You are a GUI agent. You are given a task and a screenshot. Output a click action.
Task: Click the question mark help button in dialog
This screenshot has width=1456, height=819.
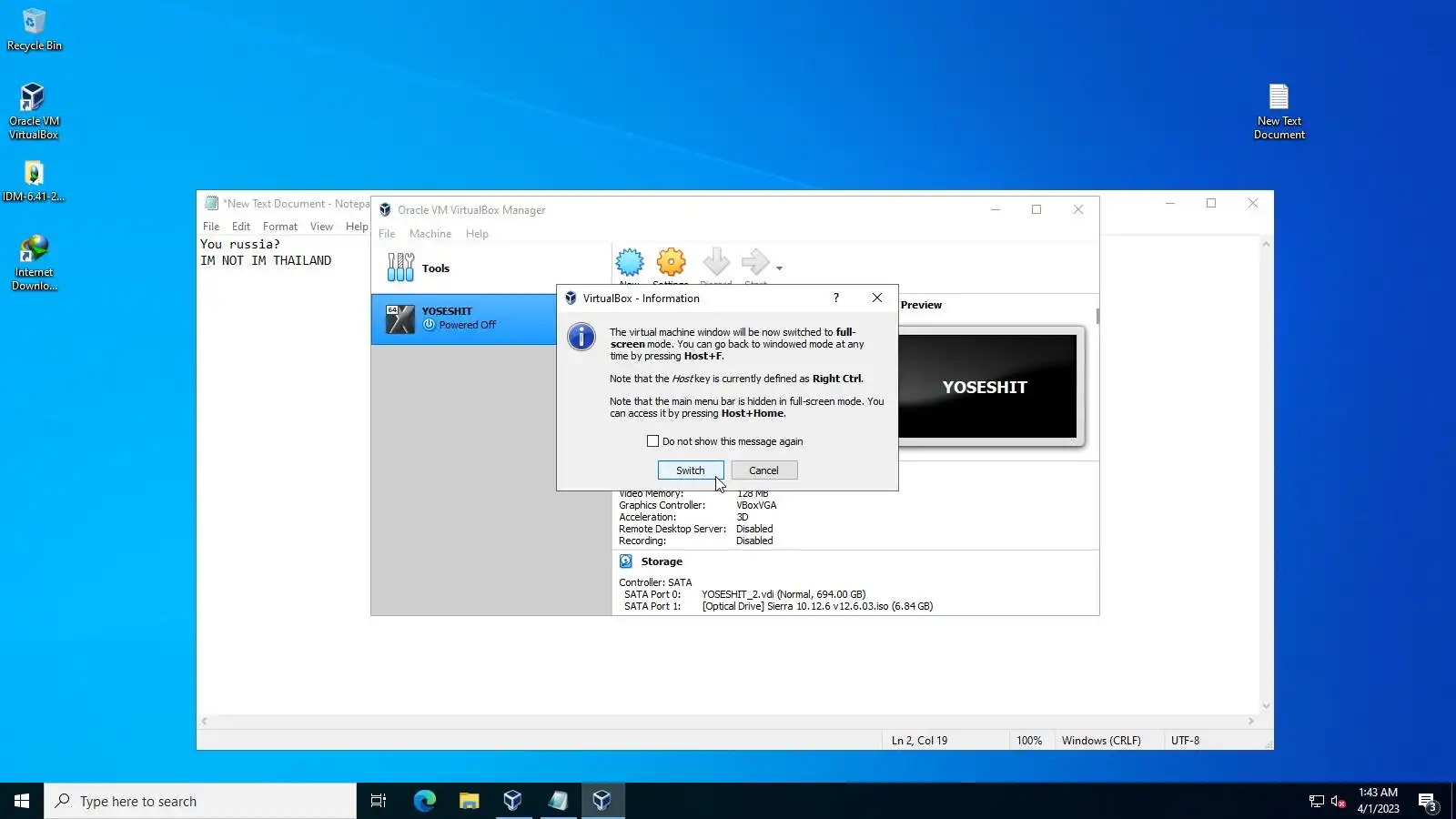click(x=836, y=298)
